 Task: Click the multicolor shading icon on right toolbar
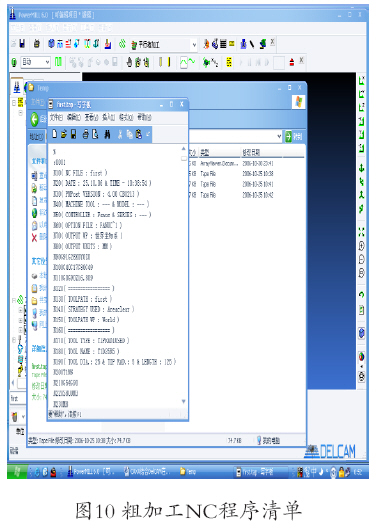361,356
